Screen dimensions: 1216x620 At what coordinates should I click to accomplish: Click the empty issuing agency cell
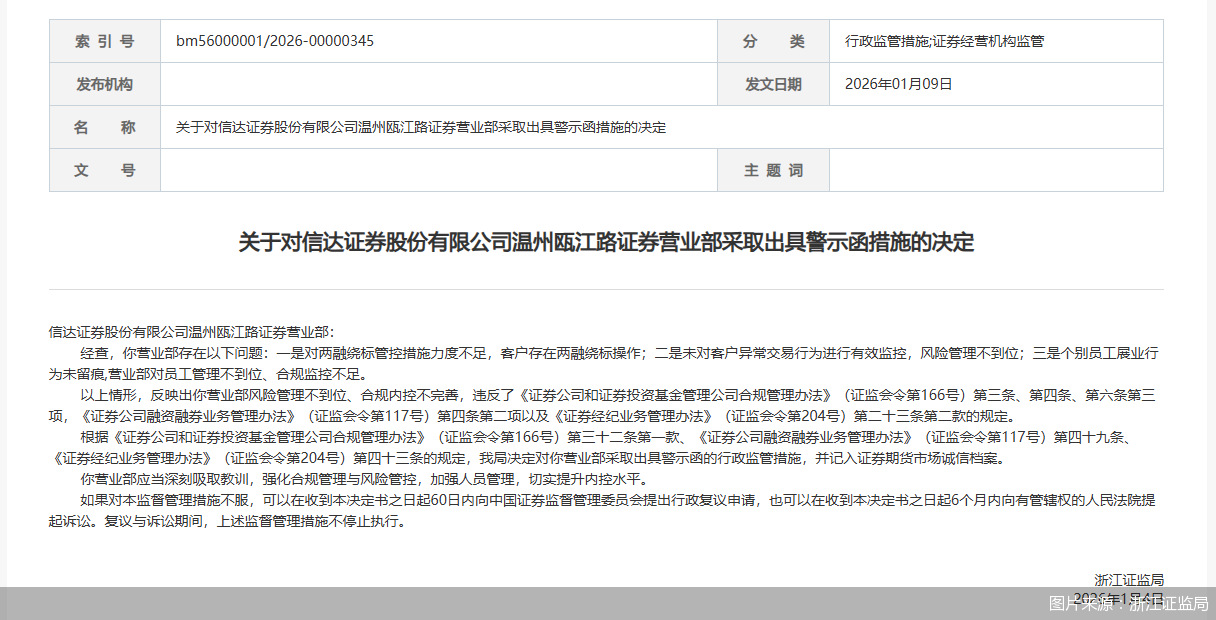438,84
